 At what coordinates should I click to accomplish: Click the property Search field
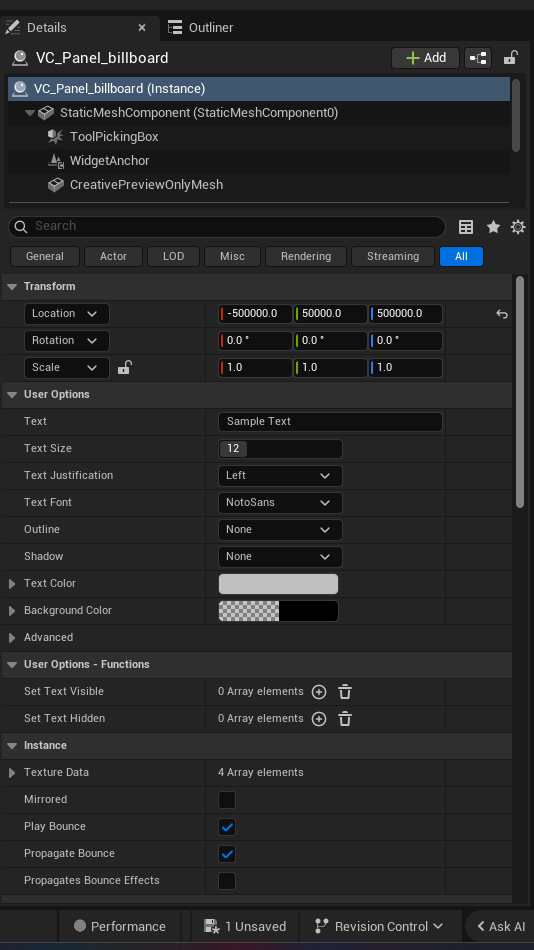point(227,227)
